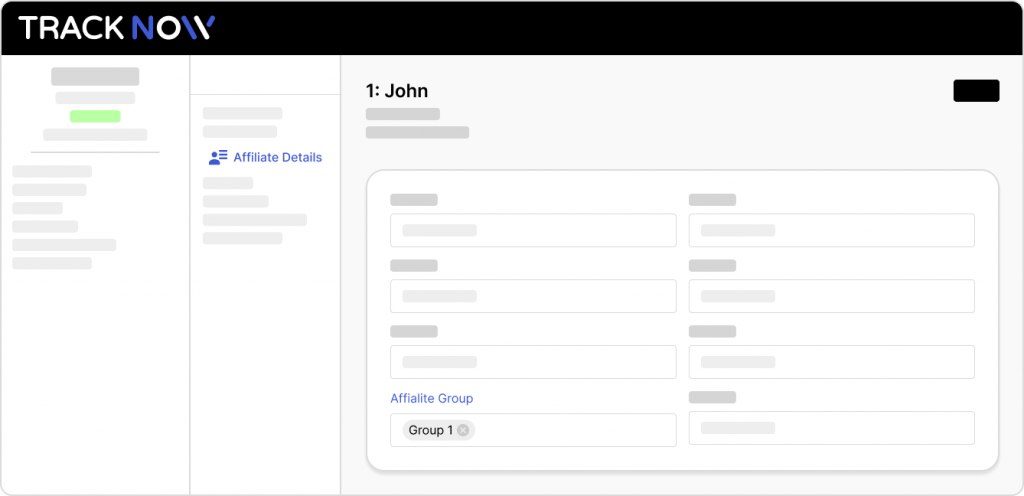The width and height of the screenshot is (1024, 496).
Task: Click the Affiliate Details person-list icon
Action: tap(217, 157)
